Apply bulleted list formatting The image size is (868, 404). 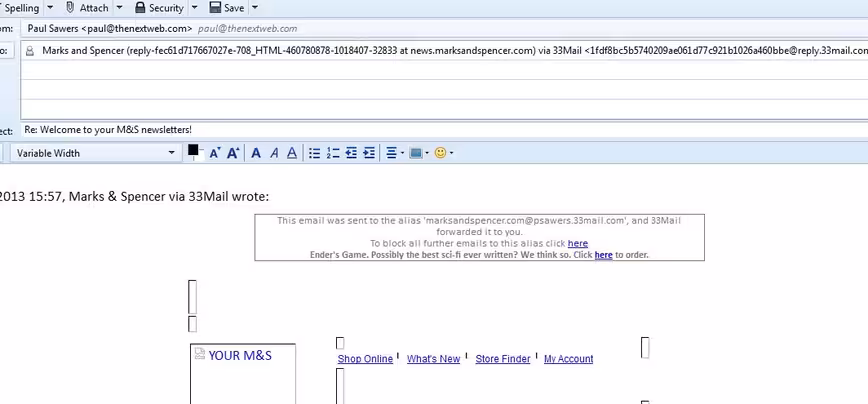[314, 153]
